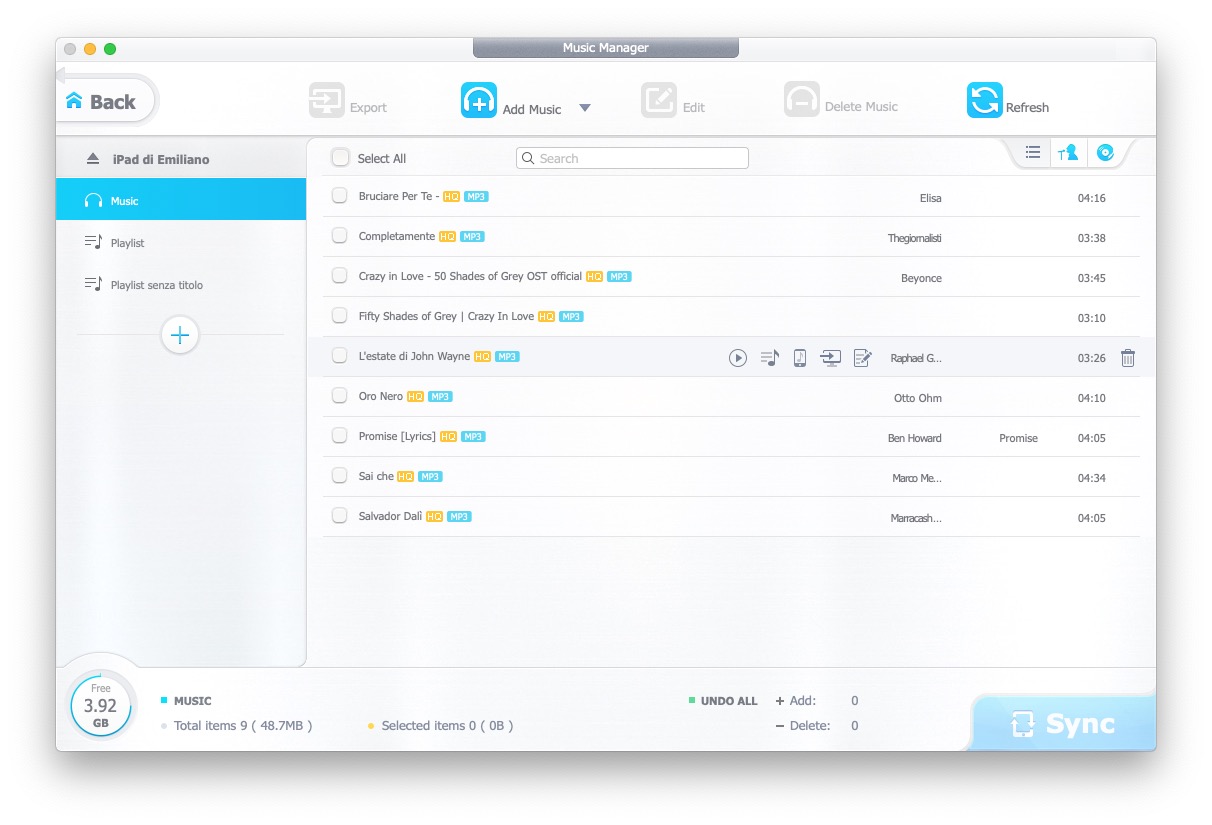Switch to album view disc icon

pos(1105,152)
